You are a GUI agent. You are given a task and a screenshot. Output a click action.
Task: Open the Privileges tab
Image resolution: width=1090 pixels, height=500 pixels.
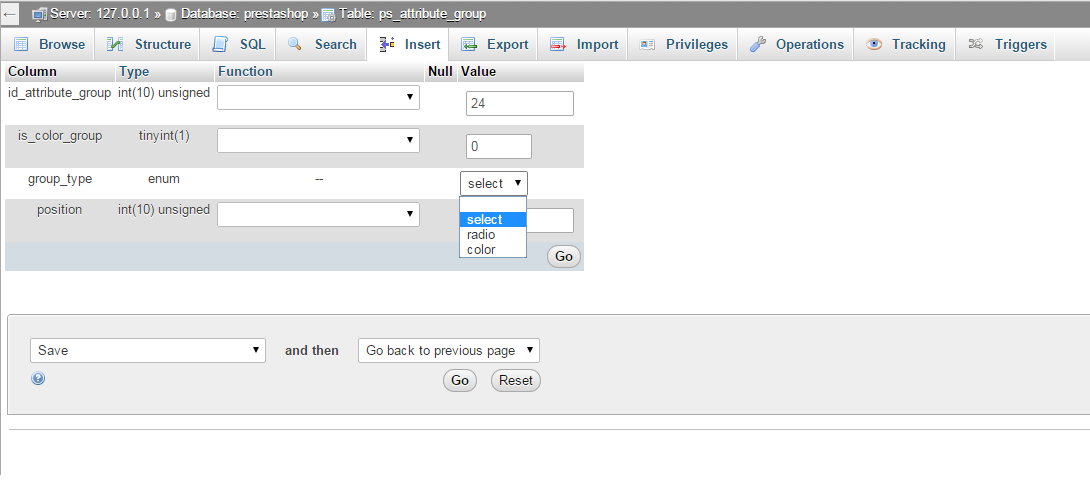coord(683,44)
